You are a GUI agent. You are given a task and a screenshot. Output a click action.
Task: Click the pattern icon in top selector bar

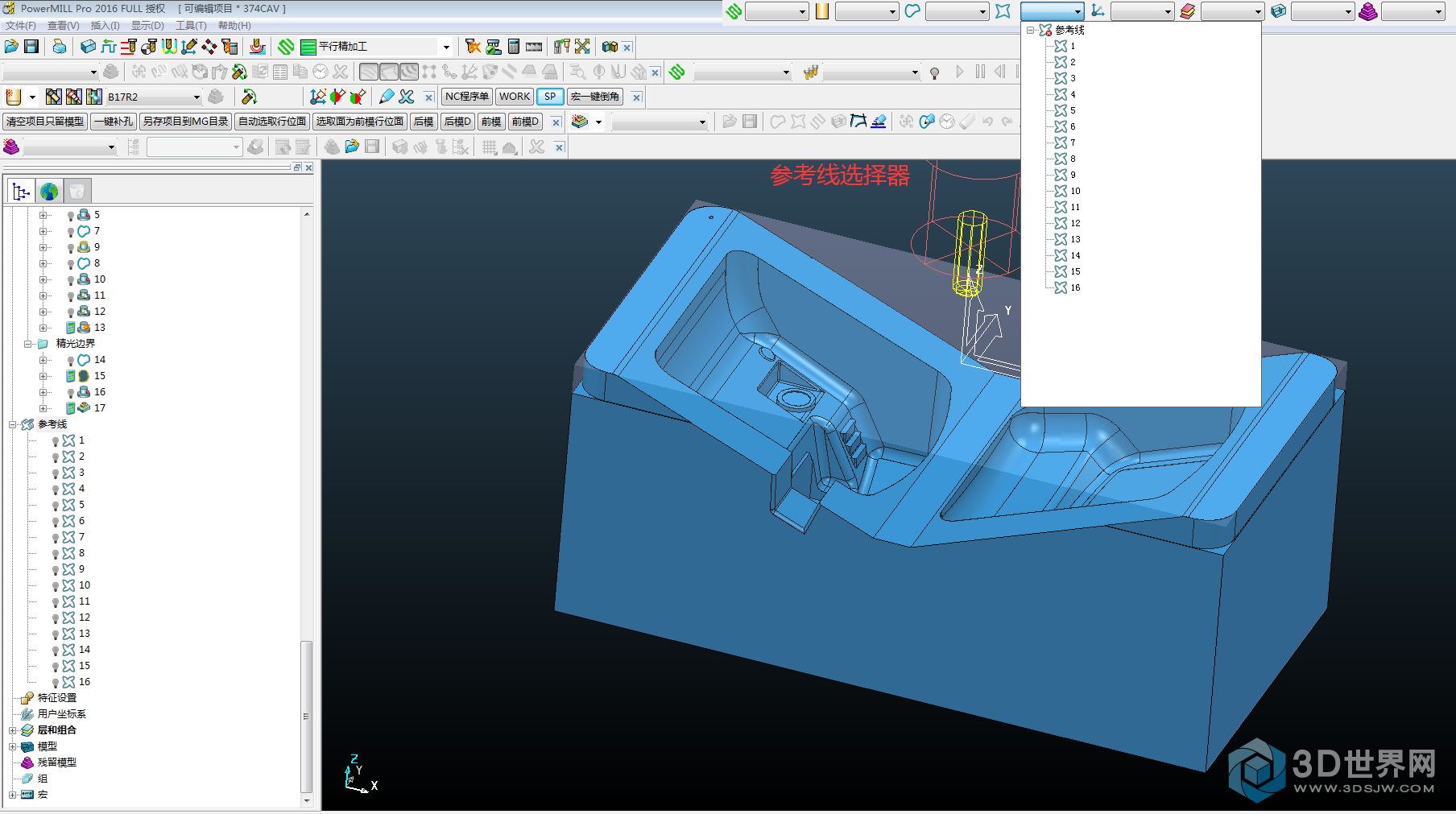pos(1003,11)
